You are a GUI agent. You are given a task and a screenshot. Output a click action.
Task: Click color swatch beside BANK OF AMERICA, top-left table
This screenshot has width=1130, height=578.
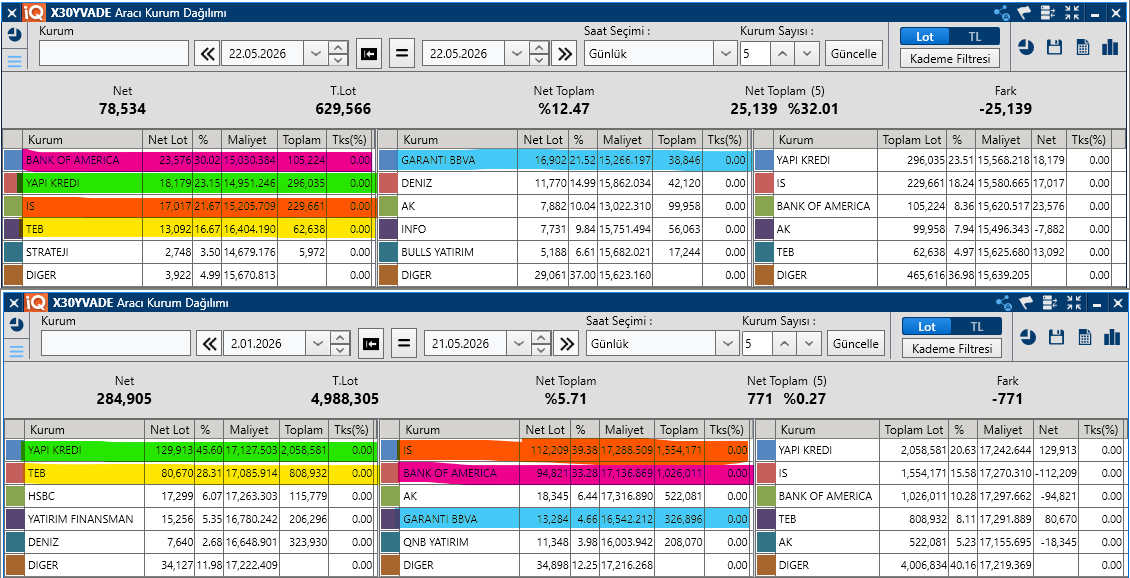pyautogui.click(x=13, y=160)
